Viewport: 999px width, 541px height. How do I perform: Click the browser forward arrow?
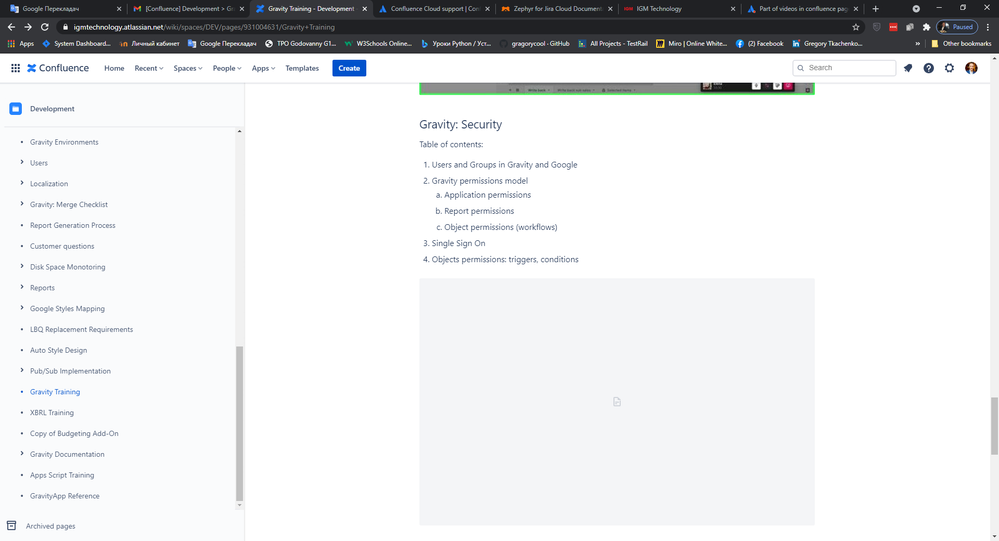(x=27, y=27)
